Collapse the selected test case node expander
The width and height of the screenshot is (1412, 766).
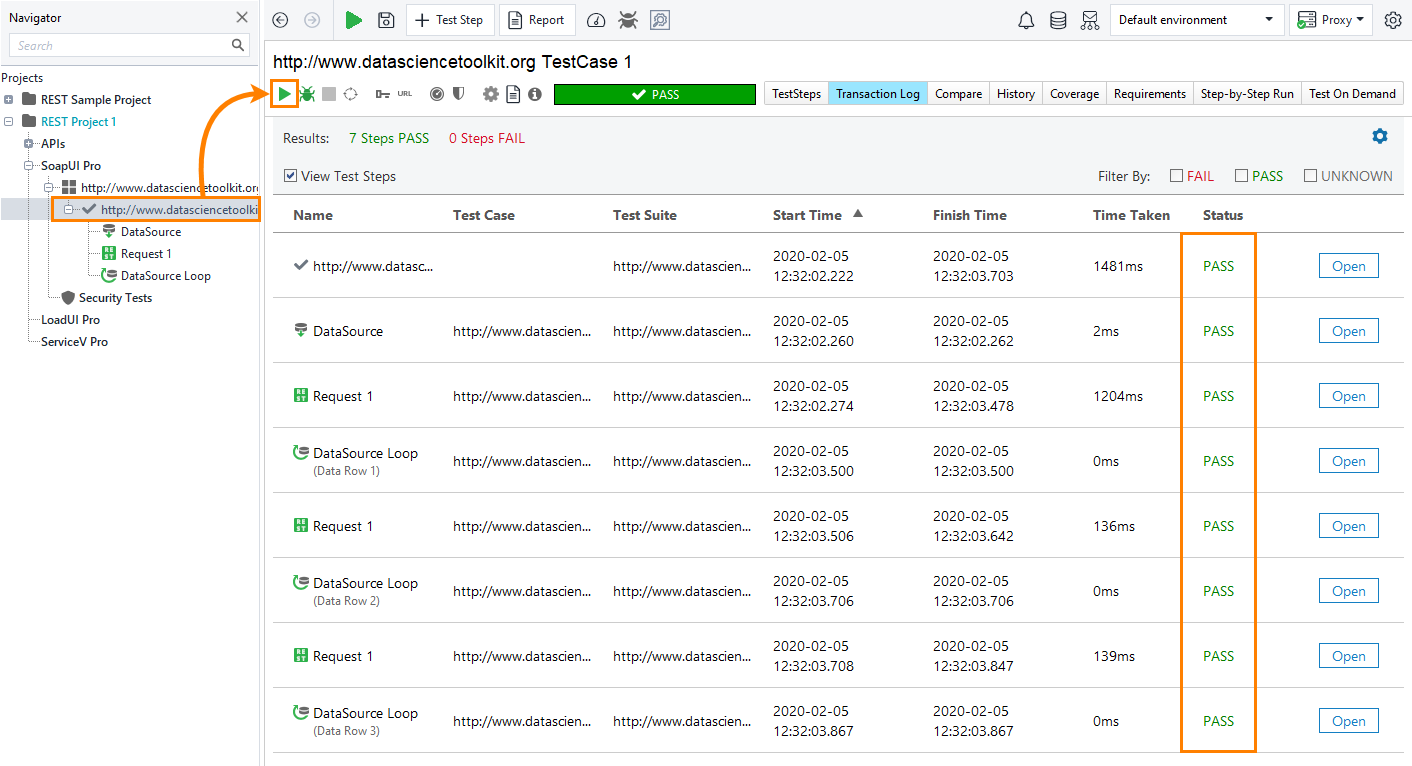click(69, 210)
